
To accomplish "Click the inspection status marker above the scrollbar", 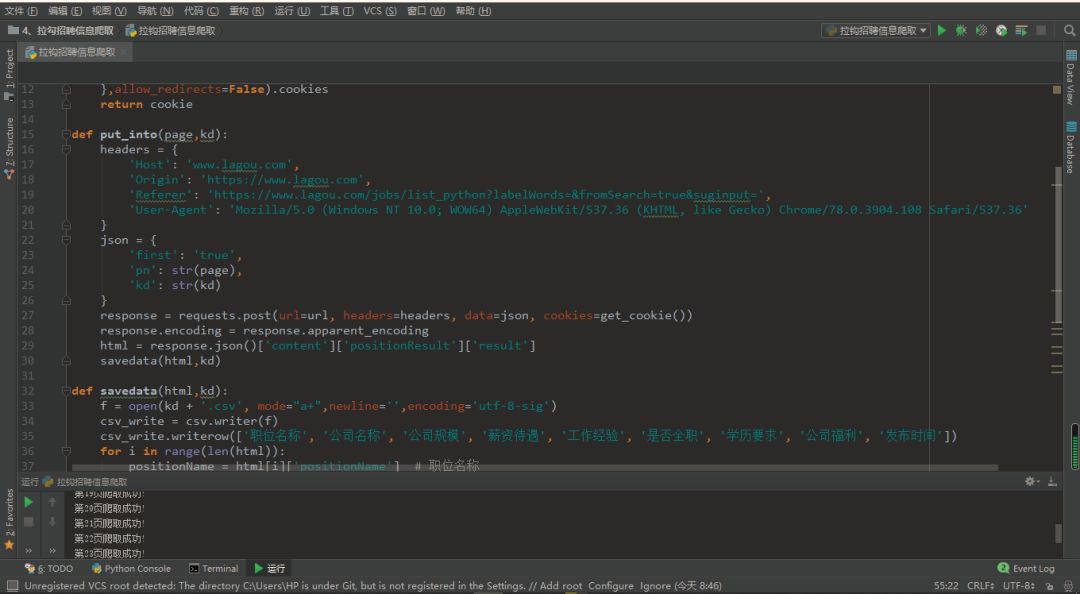I will (1057, 90).
